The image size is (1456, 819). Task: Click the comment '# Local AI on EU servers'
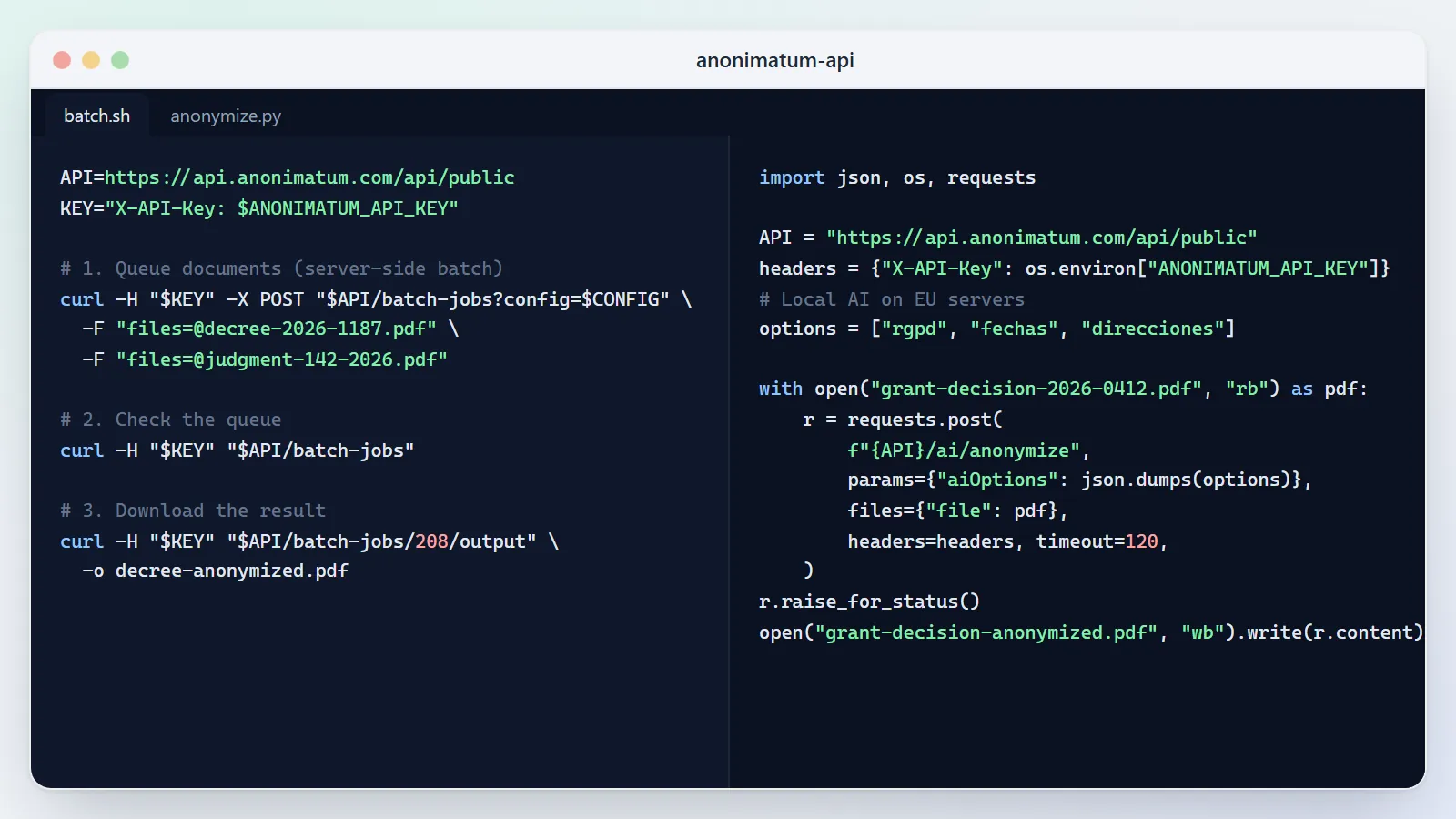pyautogui.click(x=892, y=299)
